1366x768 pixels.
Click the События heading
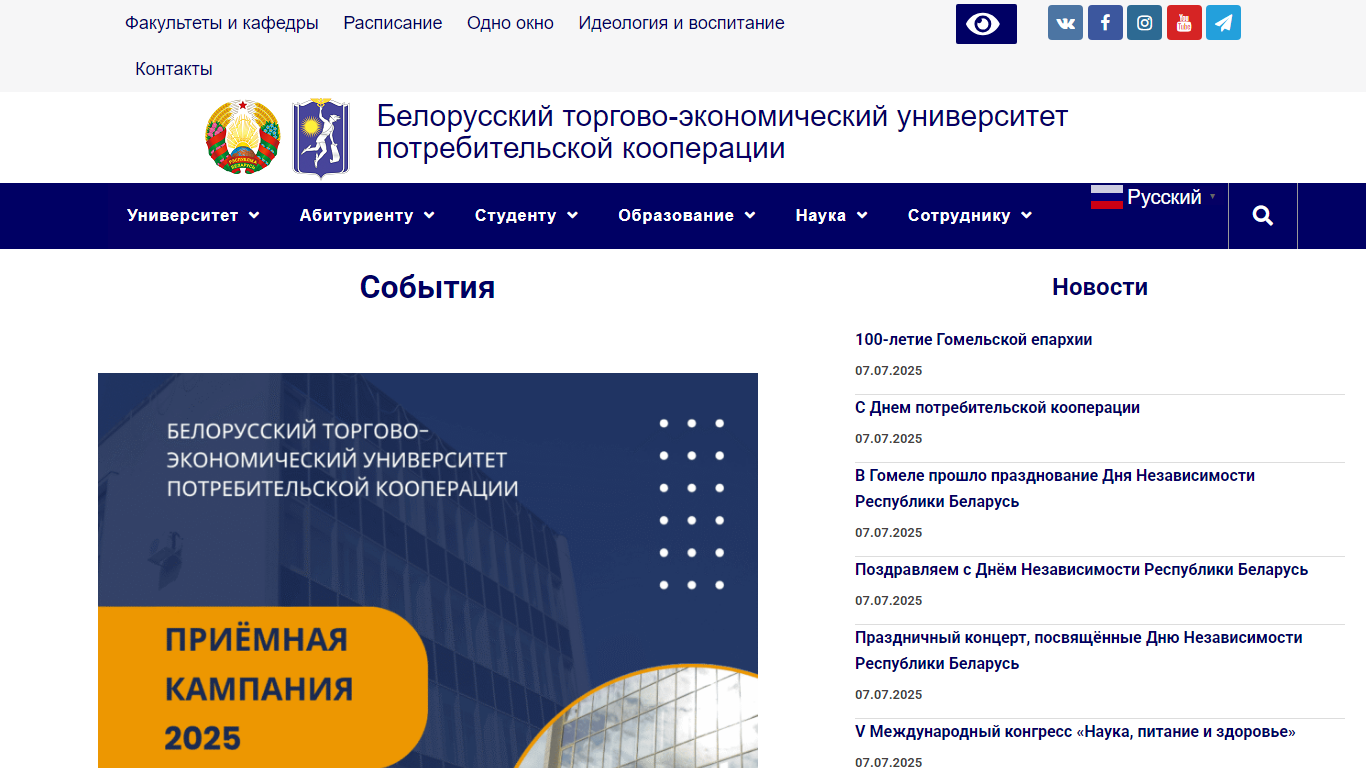click(x=428, y=288)
